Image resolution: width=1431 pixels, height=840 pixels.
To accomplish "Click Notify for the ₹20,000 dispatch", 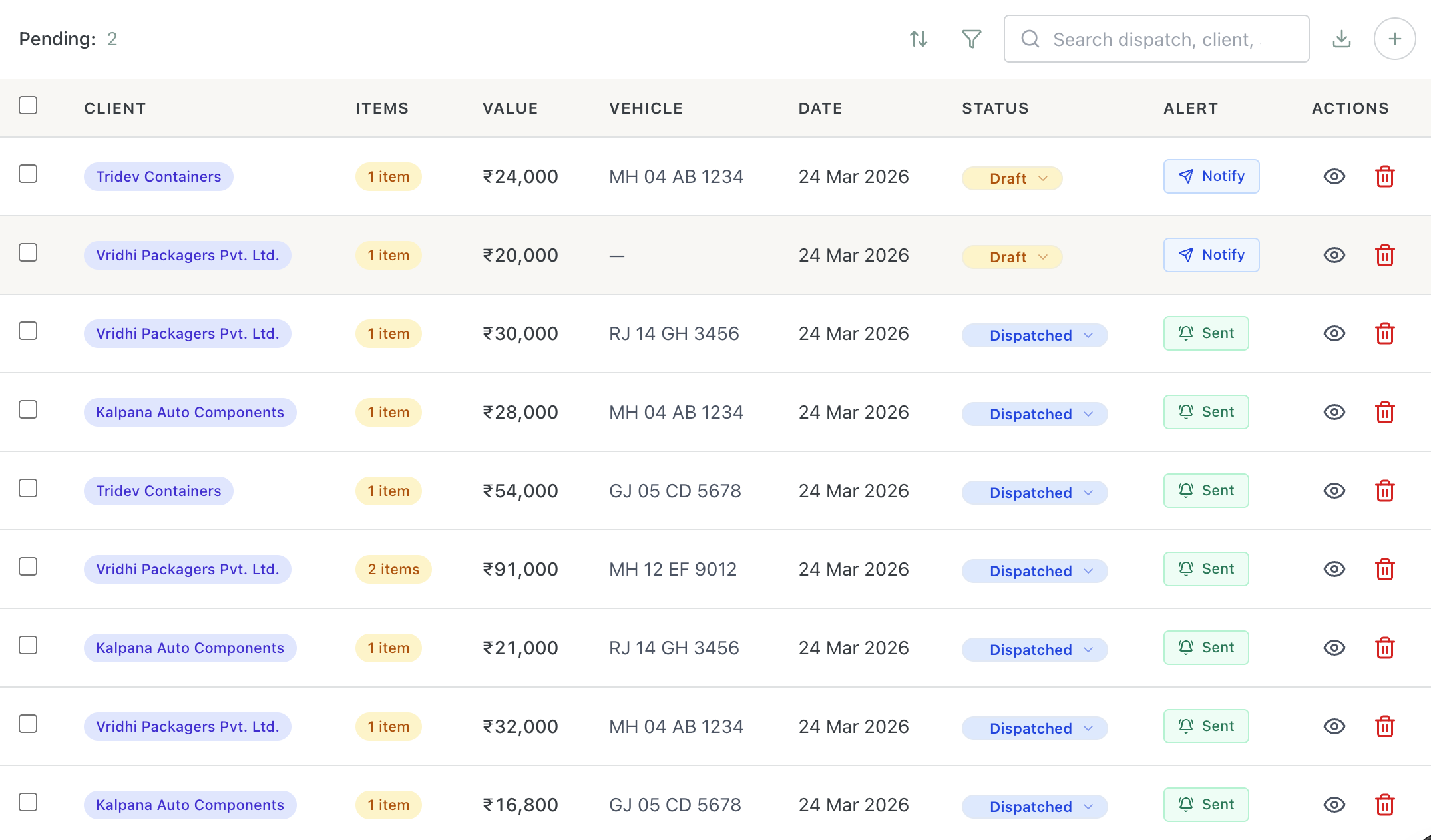I will point(1211,255).
